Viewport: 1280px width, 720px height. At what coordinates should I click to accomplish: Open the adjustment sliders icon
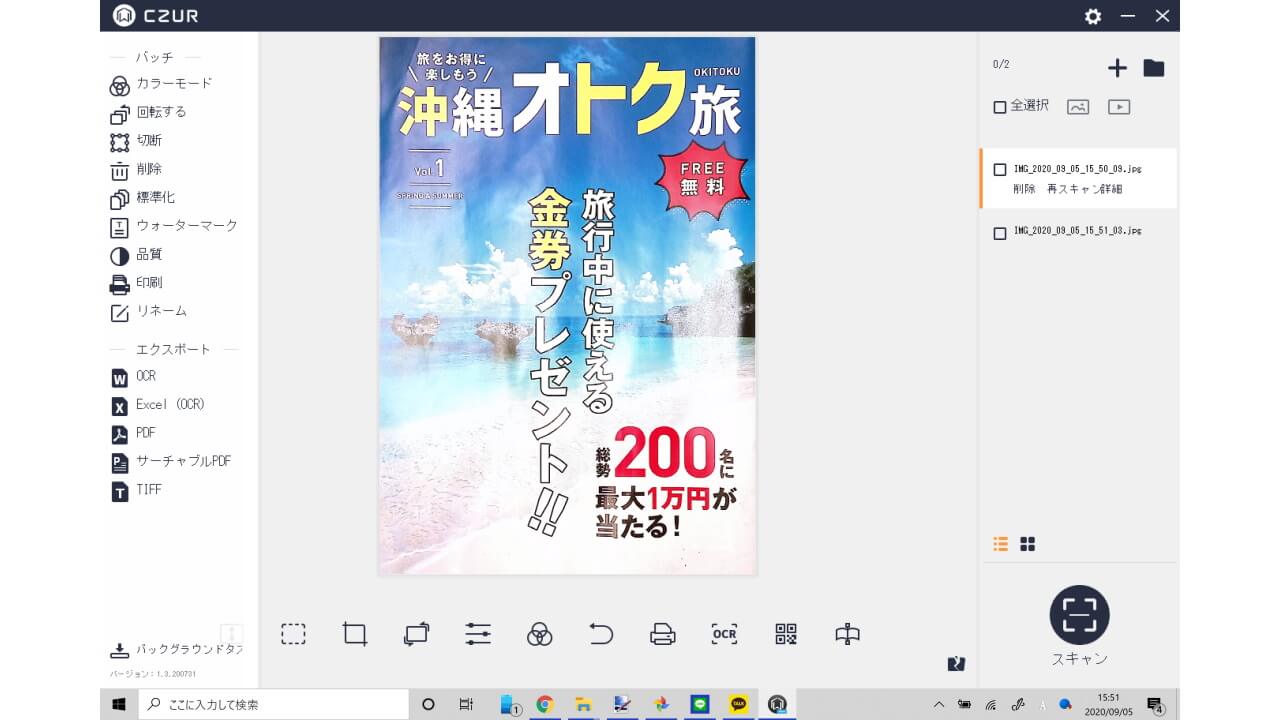(478, 634)
